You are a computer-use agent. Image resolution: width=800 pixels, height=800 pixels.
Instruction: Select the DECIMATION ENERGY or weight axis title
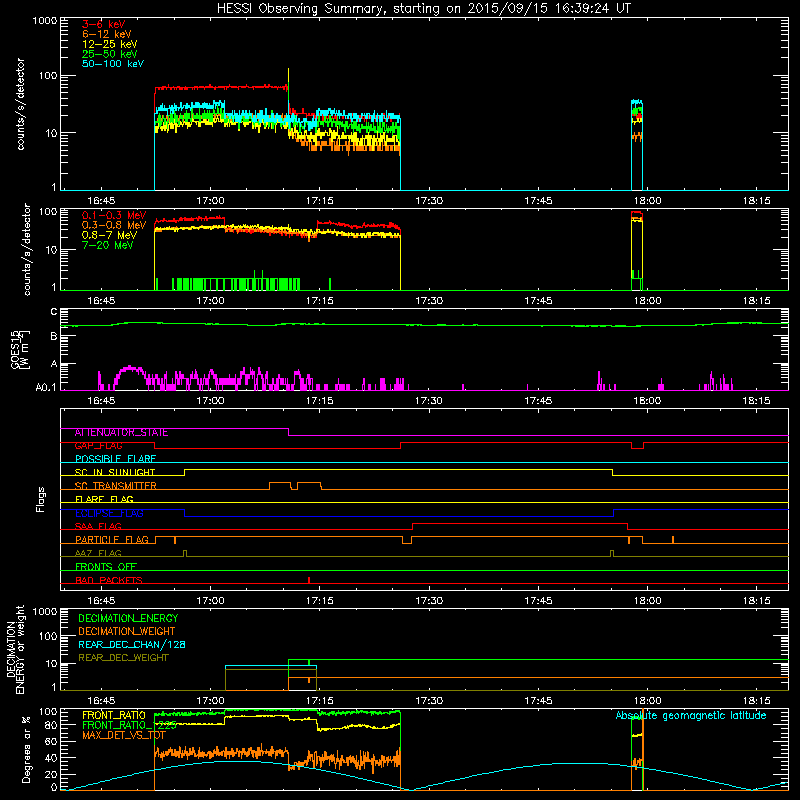click(15, 649)
